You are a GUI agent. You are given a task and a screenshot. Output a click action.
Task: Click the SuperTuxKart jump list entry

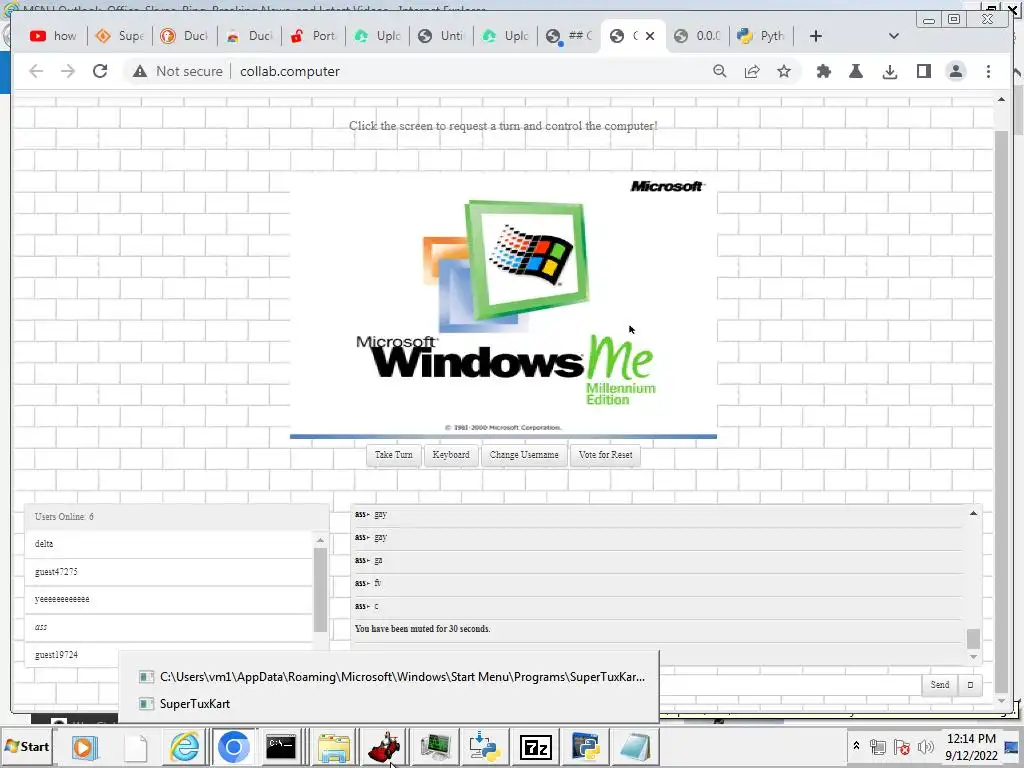[388, 703]
